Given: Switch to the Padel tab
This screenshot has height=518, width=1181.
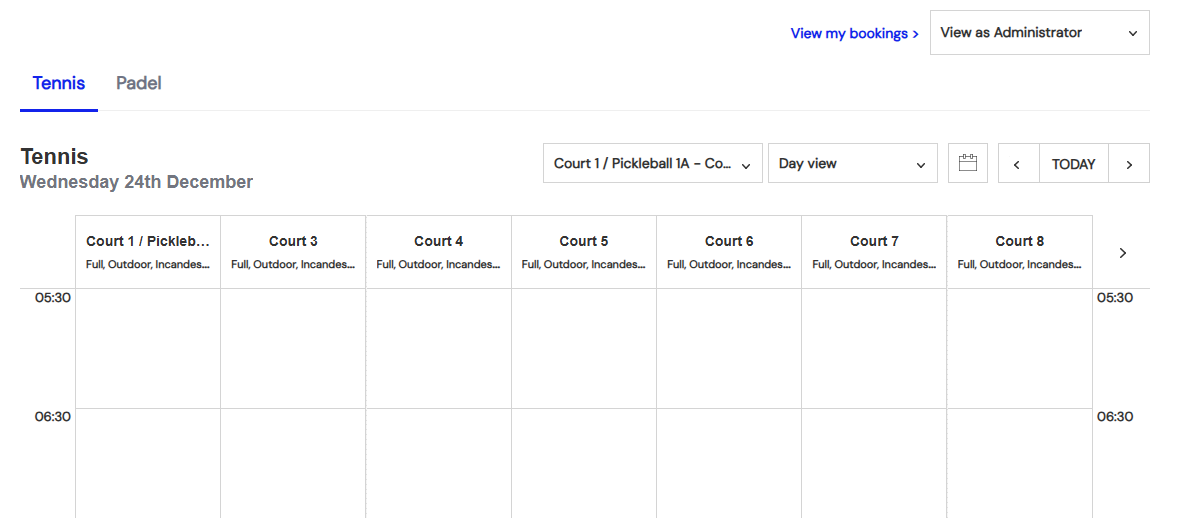Looking at the screenshot, I should tap(139, 84).
